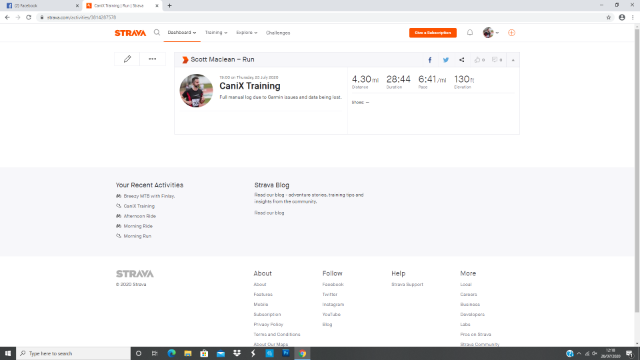Open Cortana circle in taskbar

coord(138,353)
